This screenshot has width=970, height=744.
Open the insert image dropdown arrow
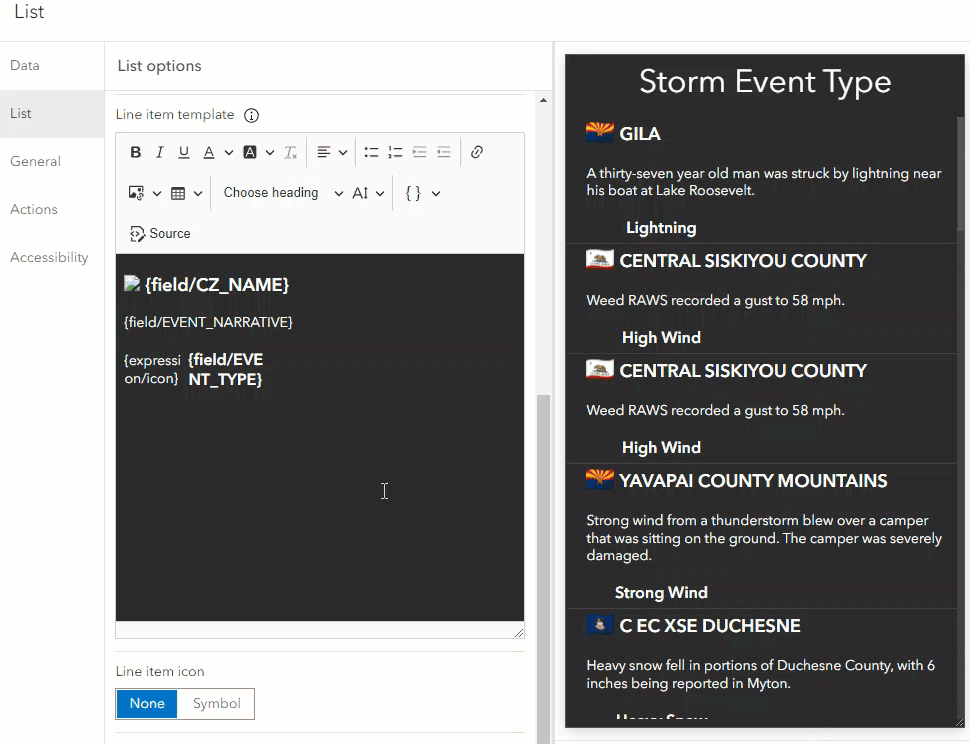(x=157, y=193)
